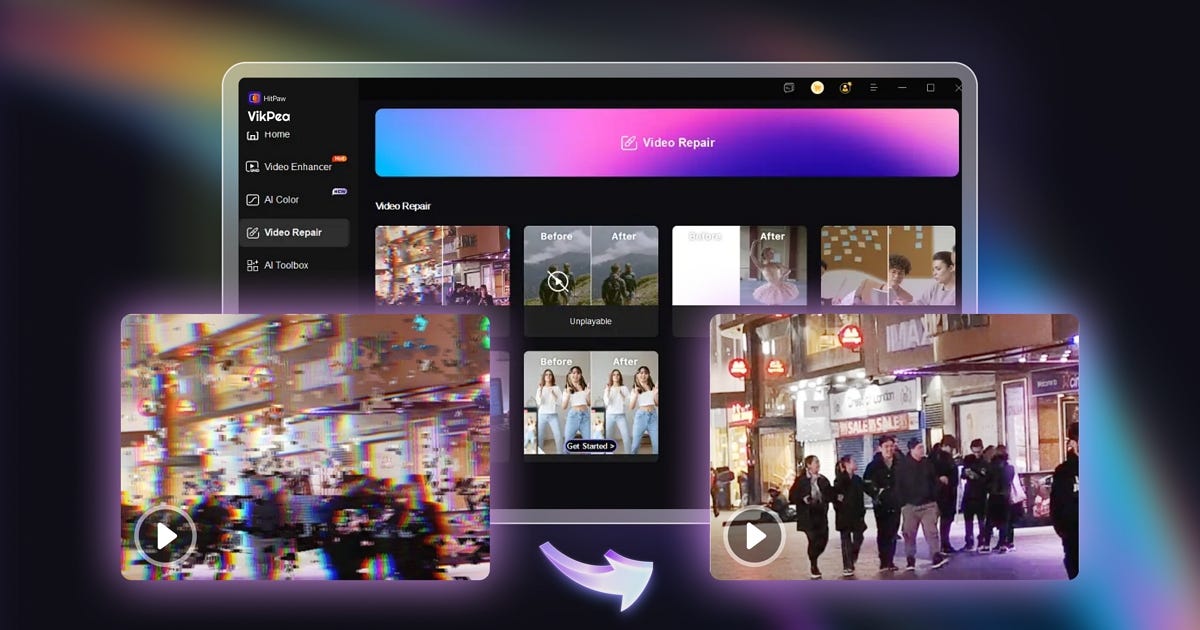
Task: Click the Video Repair section heading
Action: [403, 206]
